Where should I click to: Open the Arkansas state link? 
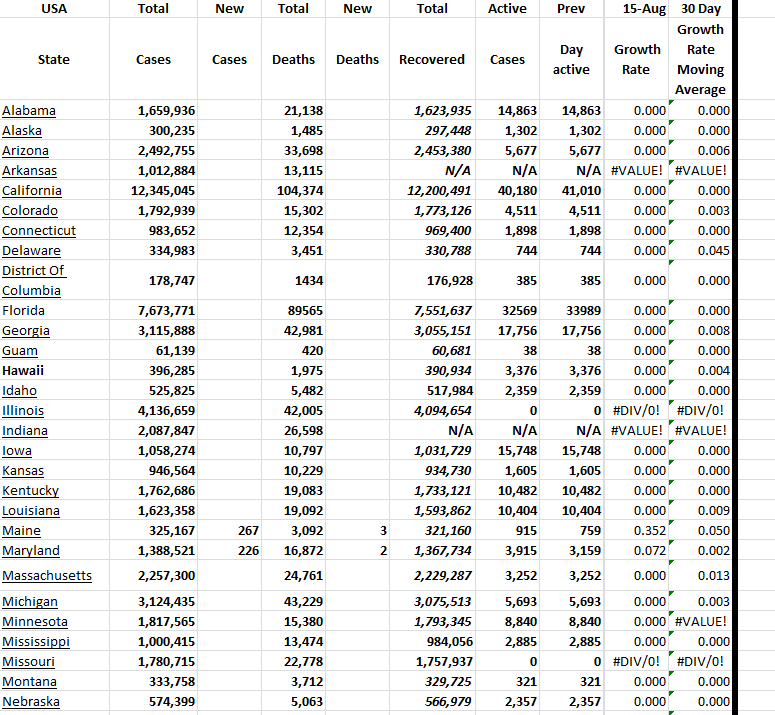pyautogui.click(x=29, y=171)
